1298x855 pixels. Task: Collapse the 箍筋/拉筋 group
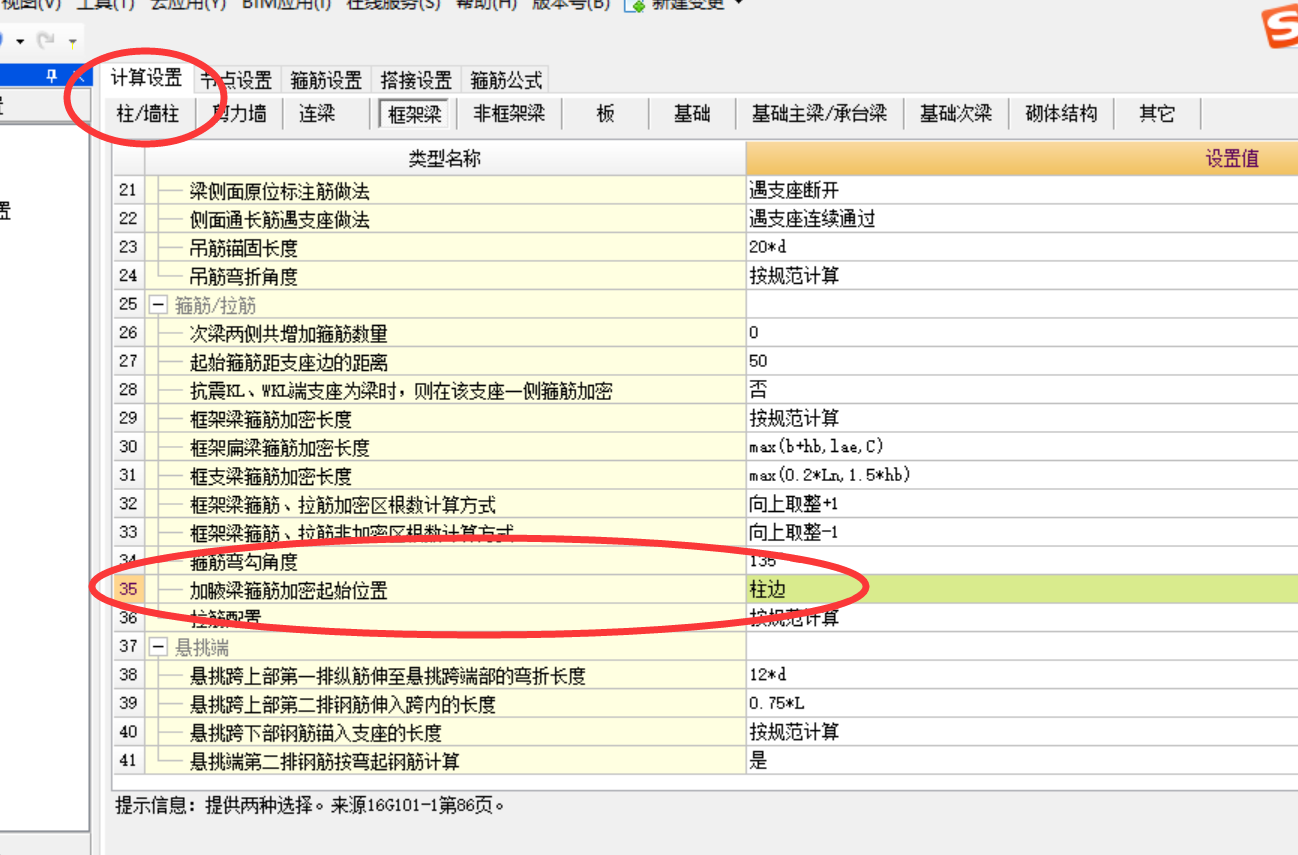[157, 304]
